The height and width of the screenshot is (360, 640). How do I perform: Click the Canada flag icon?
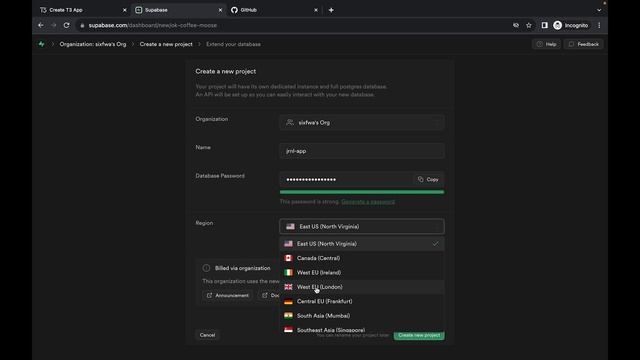(x=288, y=258)
